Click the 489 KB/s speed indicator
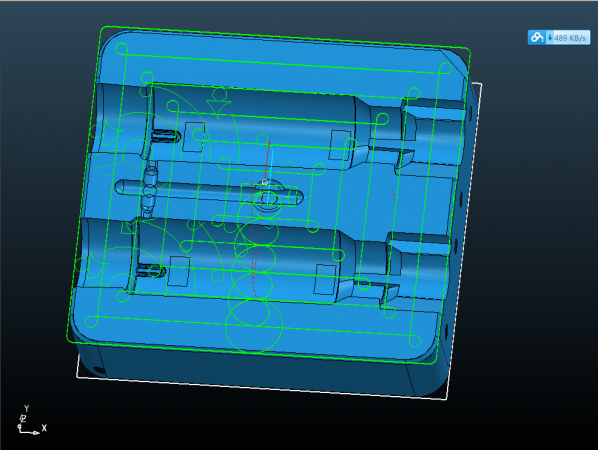Viewport: 598px width, 450px height. [x=567, y=38]
